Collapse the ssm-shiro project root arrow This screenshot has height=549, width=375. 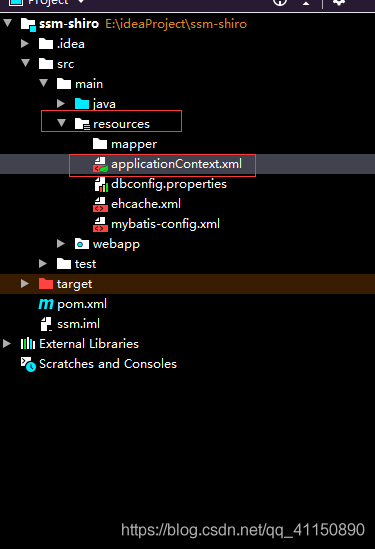[x=7, y=23]
